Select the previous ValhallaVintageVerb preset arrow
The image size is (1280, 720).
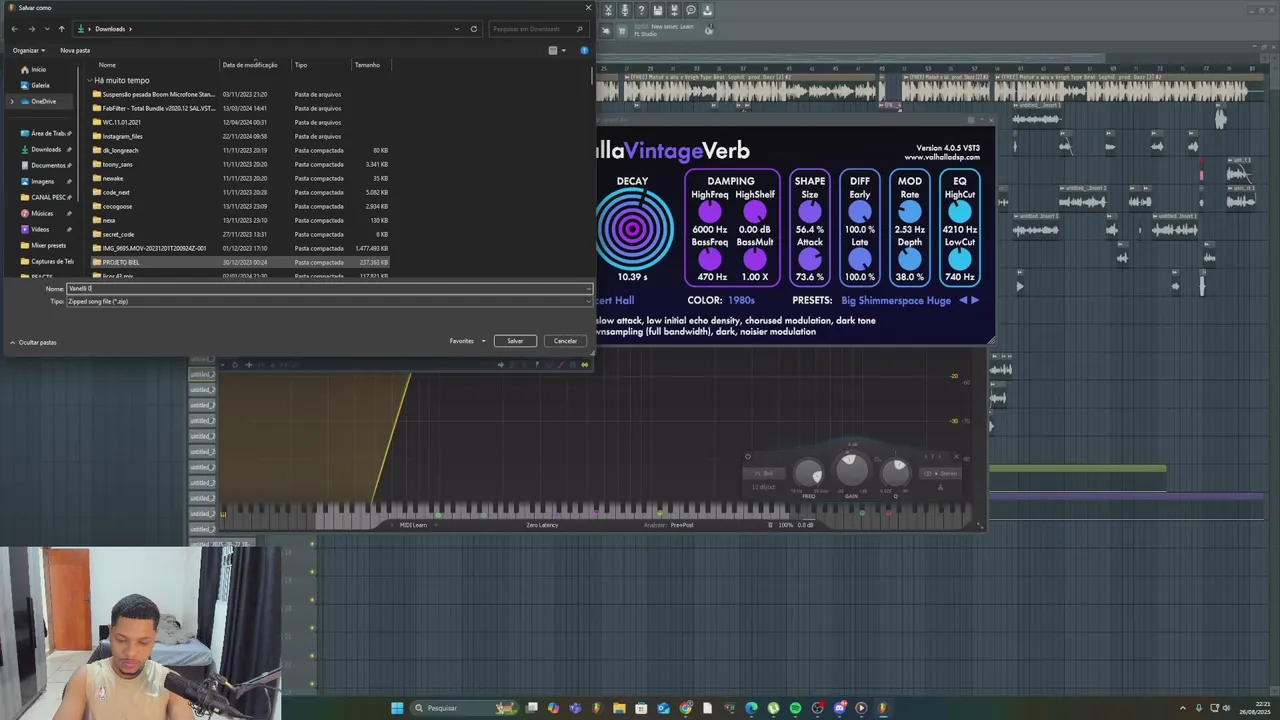coord(964,300)
